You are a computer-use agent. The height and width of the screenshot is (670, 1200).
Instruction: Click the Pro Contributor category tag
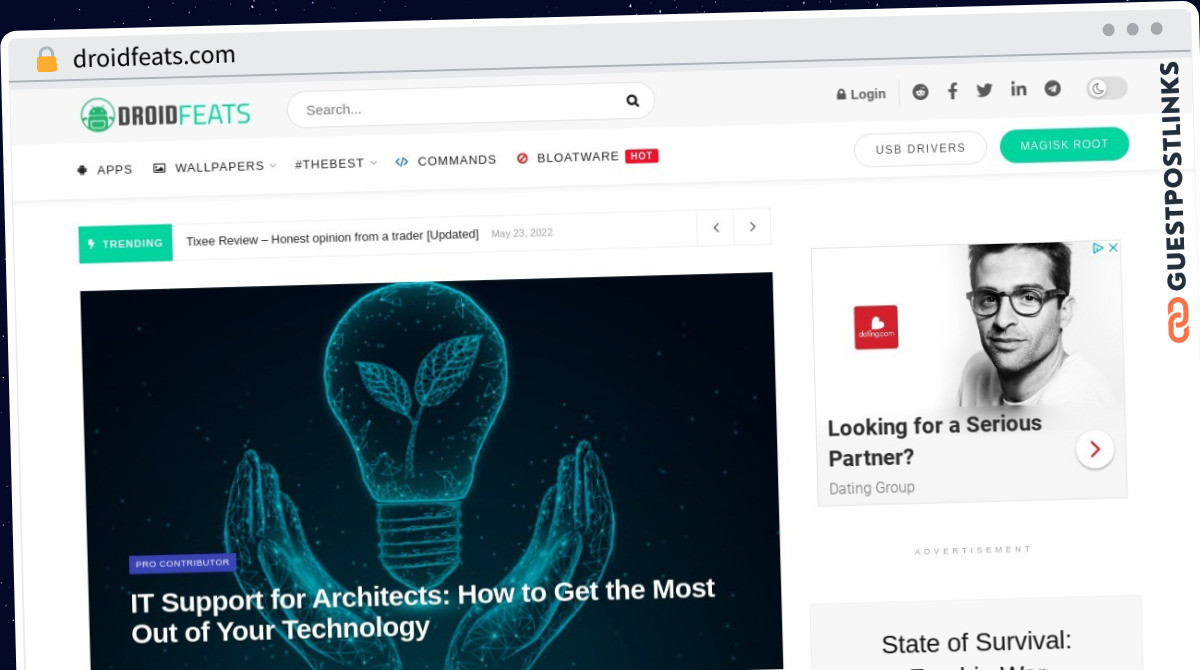pyautogui.click(x=183, y=563)
